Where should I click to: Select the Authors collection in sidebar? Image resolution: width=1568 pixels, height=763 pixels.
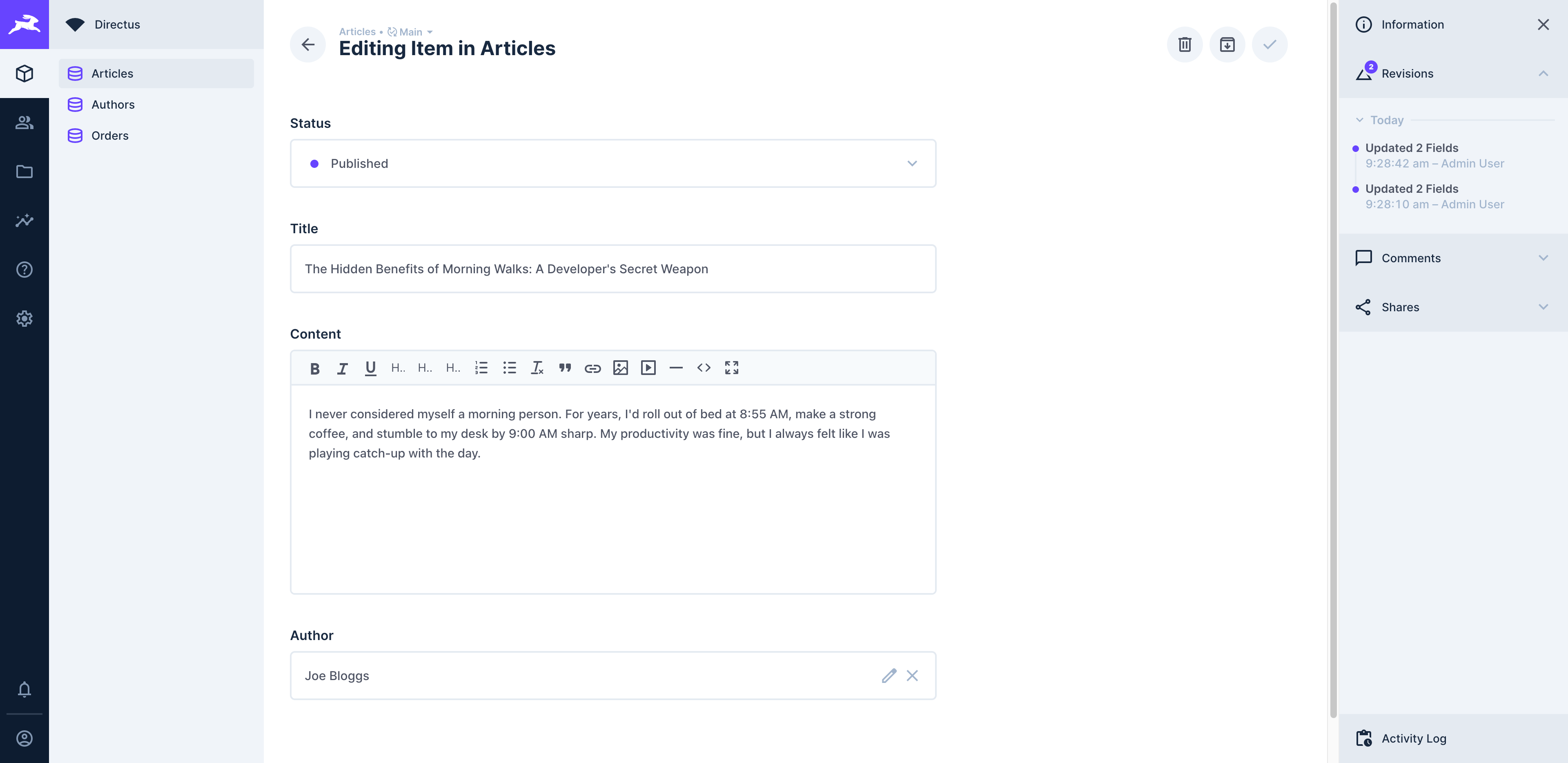[x=113, y=104]
